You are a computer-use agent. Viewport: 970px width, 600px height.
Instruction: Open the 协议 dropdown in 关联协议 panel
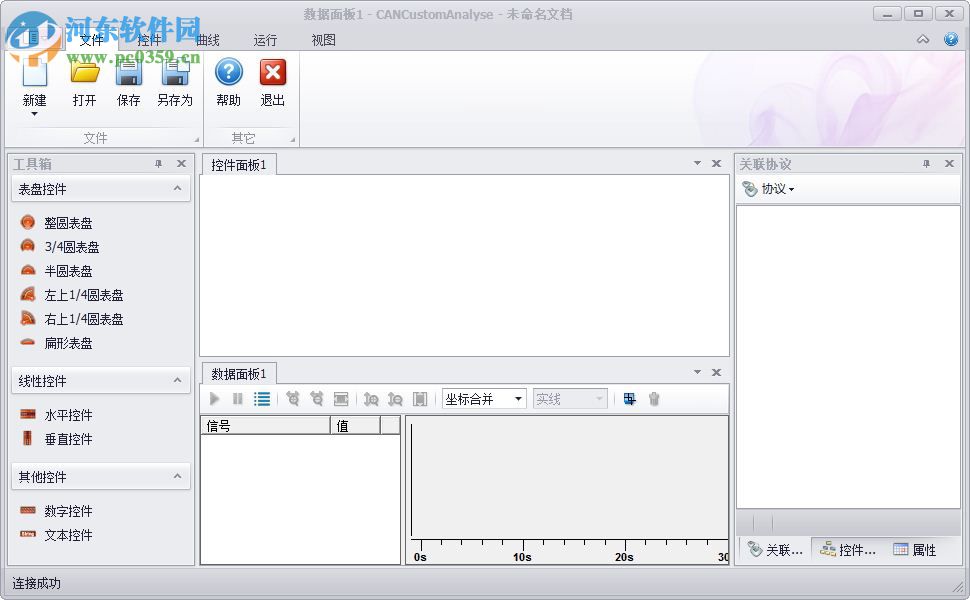click(x=775, y=189)
